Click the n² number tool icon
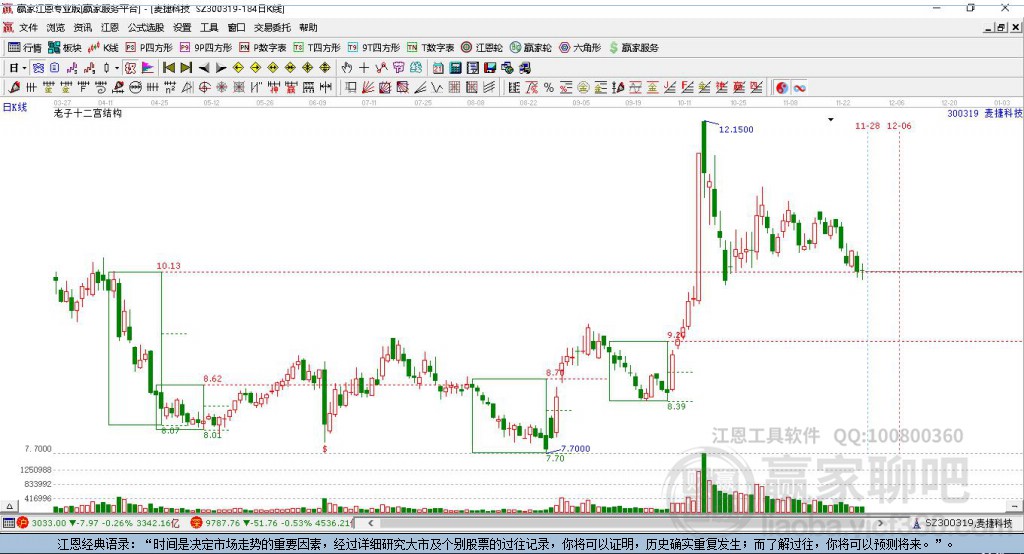The image size is (1024, 554). [x=170, y=87]
